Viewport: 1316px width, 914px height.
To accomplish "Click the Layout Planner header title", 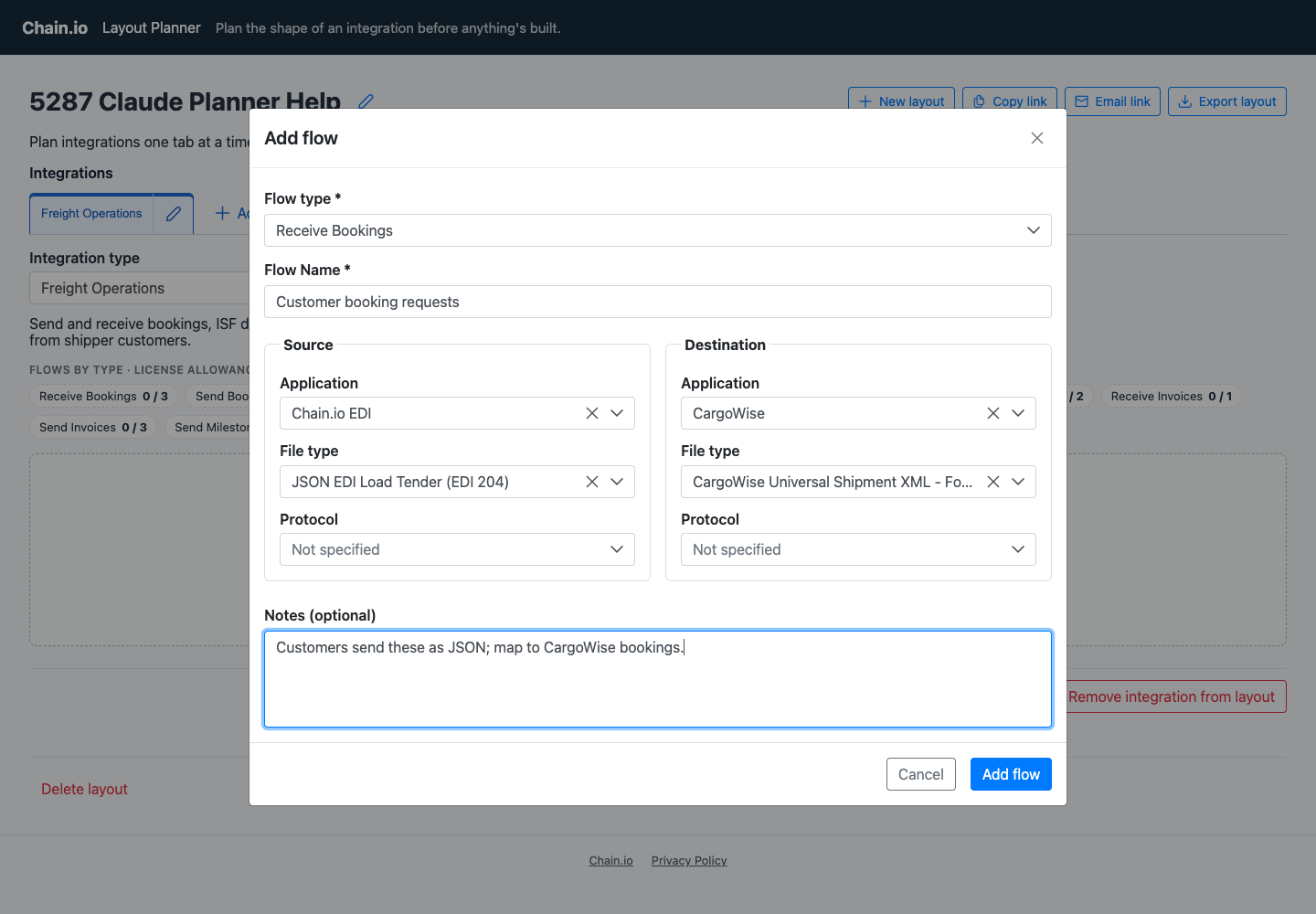I will [151, 27].
